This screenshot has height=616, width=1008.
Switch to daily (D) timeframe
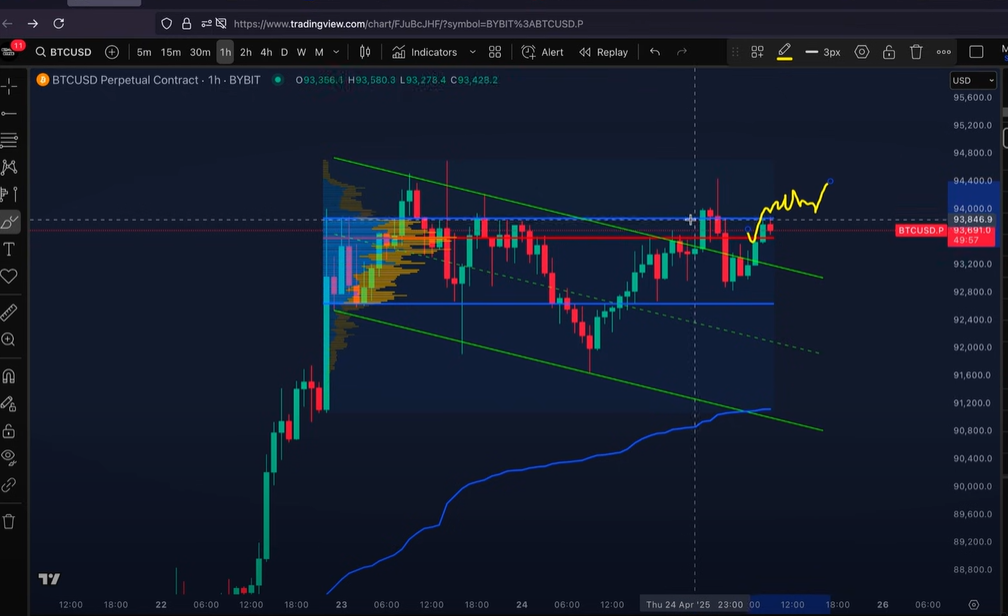point(284,52)
